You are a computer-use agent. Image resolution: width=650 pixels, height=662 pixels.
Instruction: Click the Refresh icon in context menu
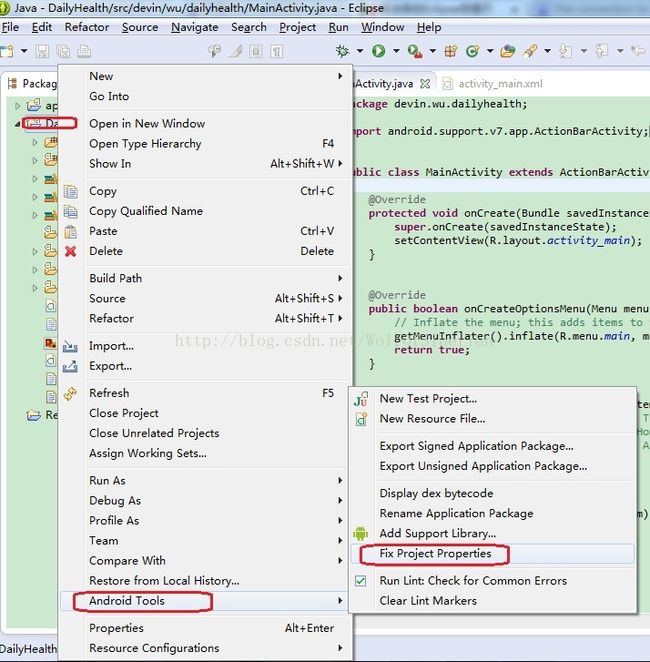tap(70, 393)
